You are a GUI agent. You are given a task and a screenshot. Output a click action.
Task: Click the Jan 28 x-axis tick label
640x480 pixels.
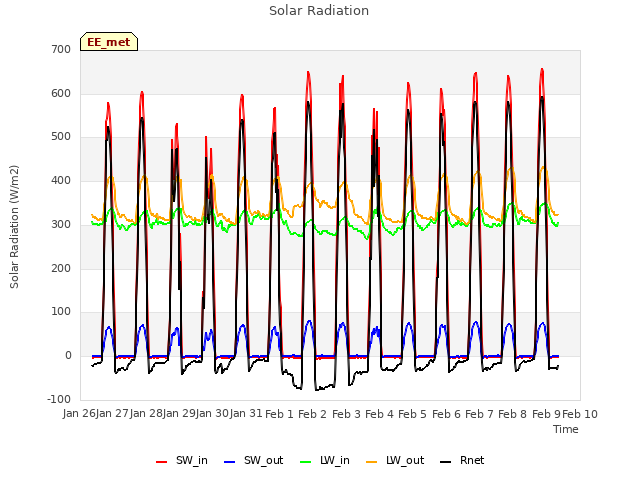tap(146, 414)
